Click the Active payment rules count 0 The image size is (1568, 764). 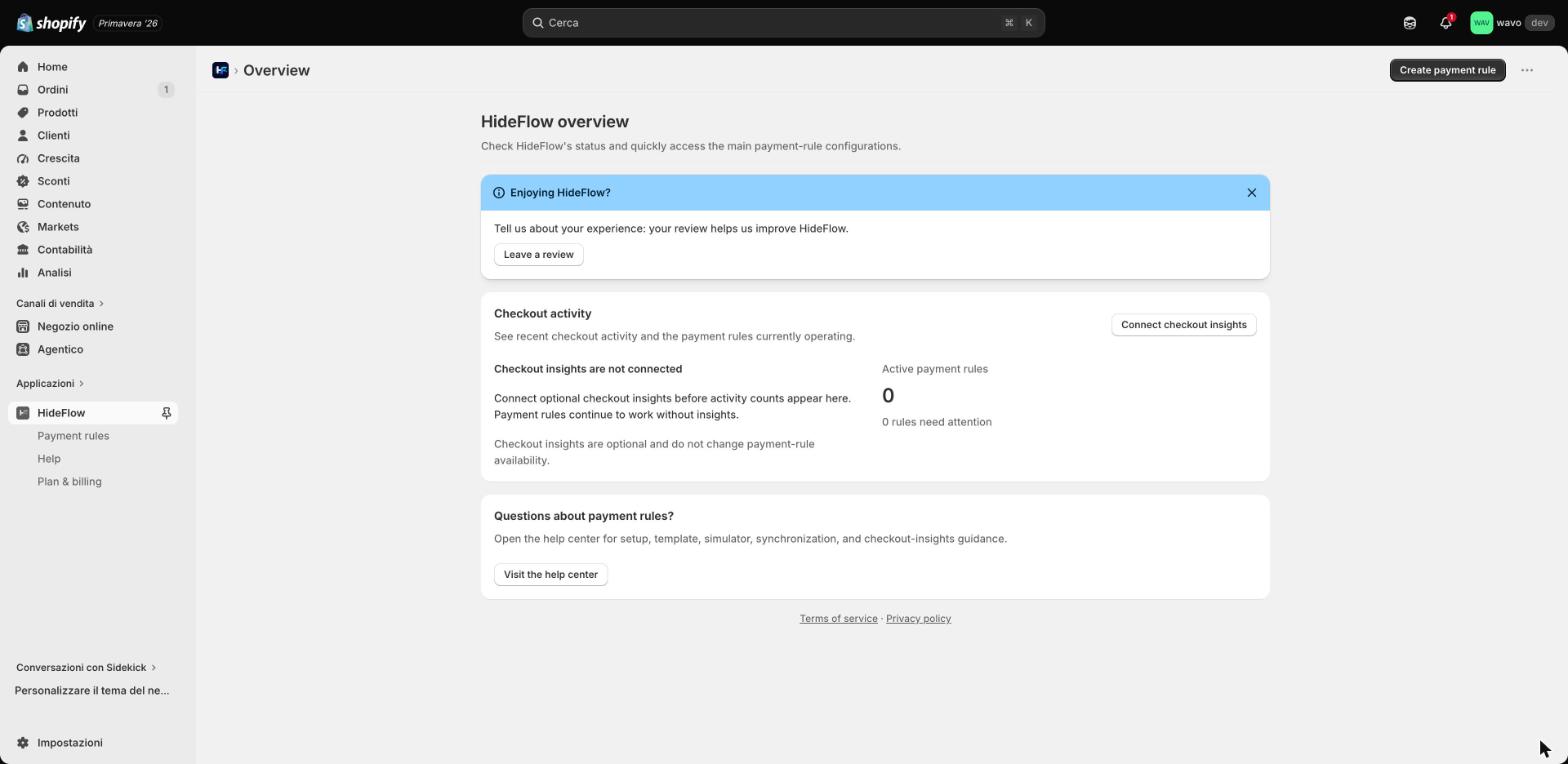point(888,396)
